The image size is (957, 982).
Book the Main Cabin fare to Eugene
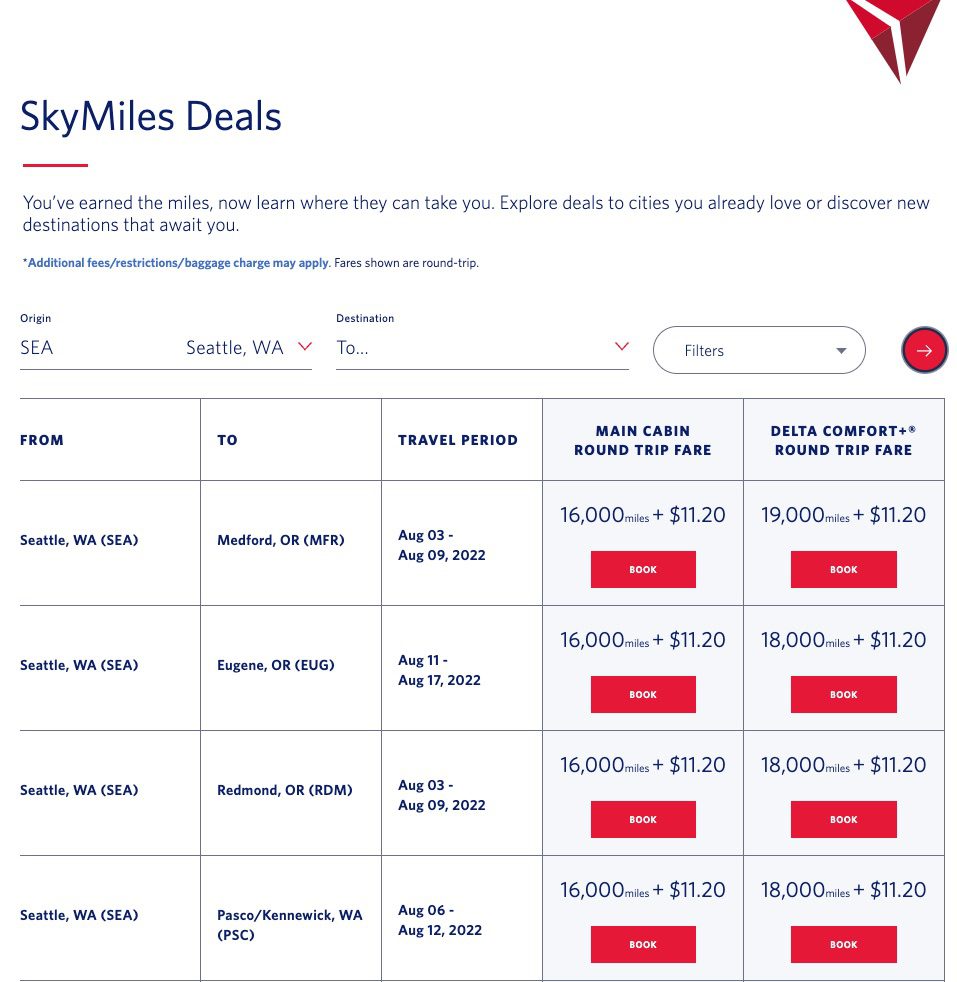[643, 694]
